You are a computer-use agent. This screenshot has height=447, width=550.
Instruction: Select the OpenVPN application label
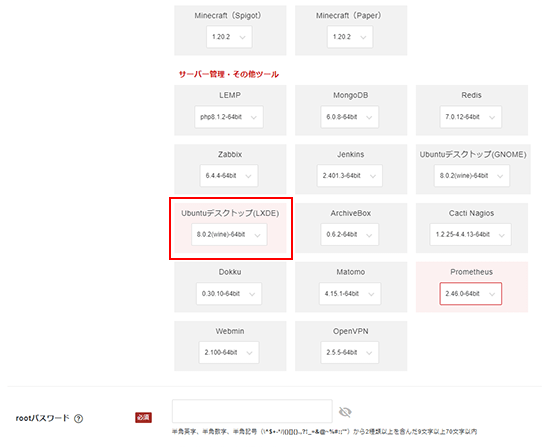pos(351,331)
